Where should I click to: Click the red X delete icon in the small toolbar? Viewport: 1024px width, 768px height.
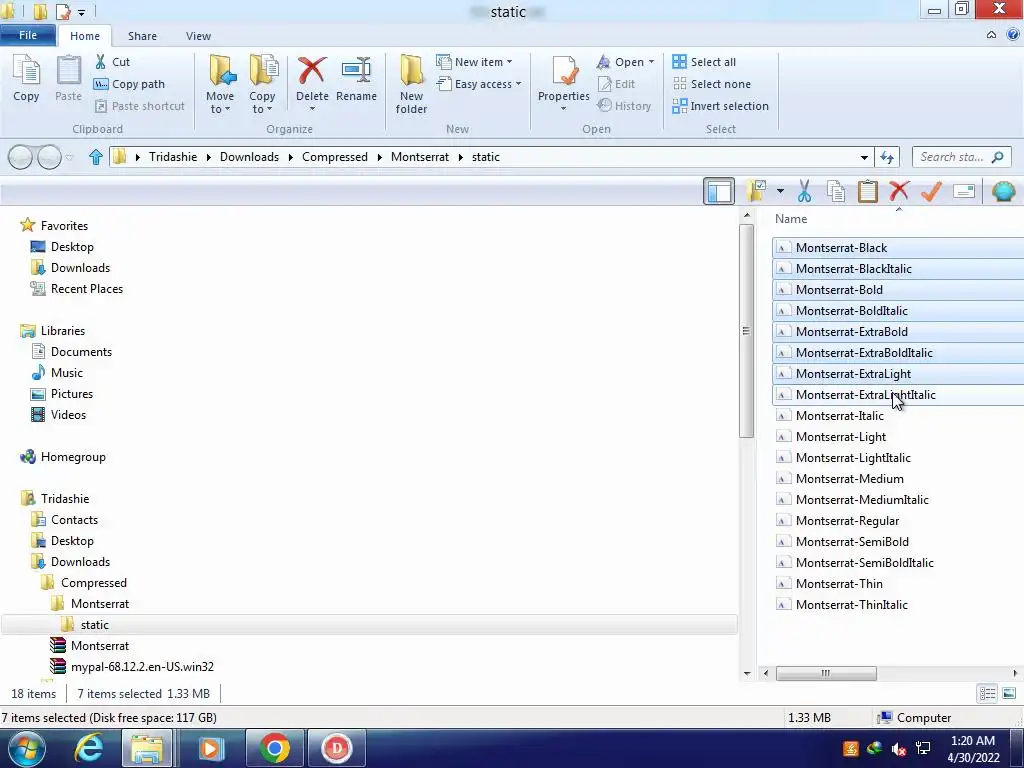[x=899, y=191]
